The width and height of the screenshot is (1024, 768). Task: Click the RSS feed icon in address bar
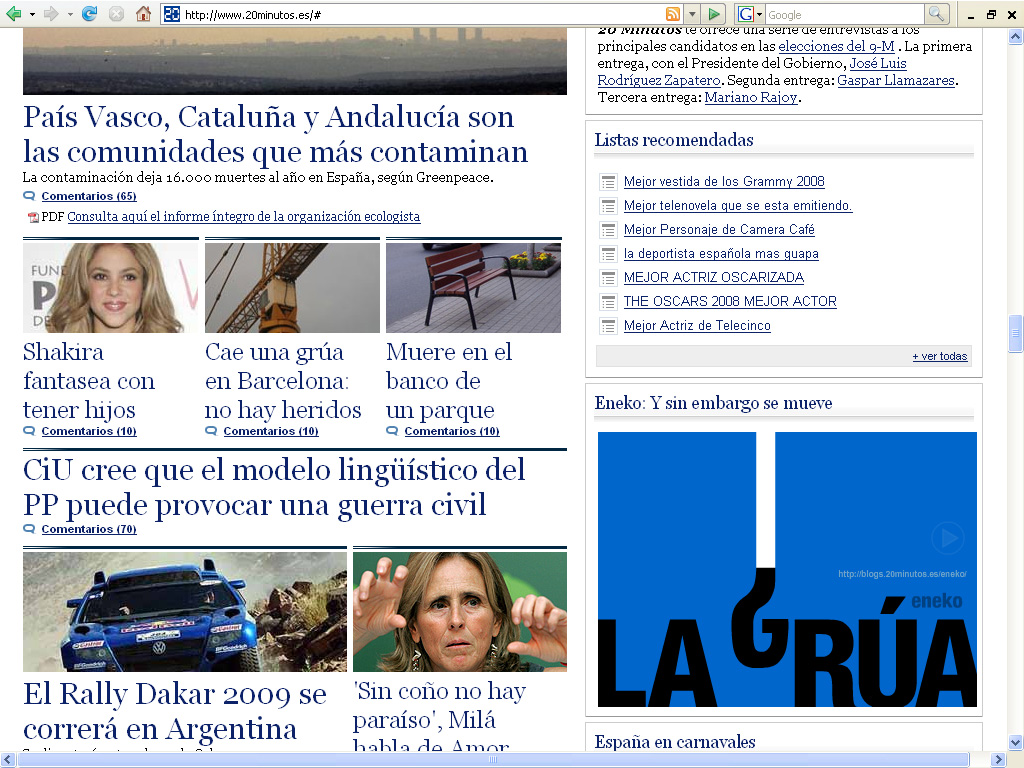pyautogui.click(x=673, y=14)
